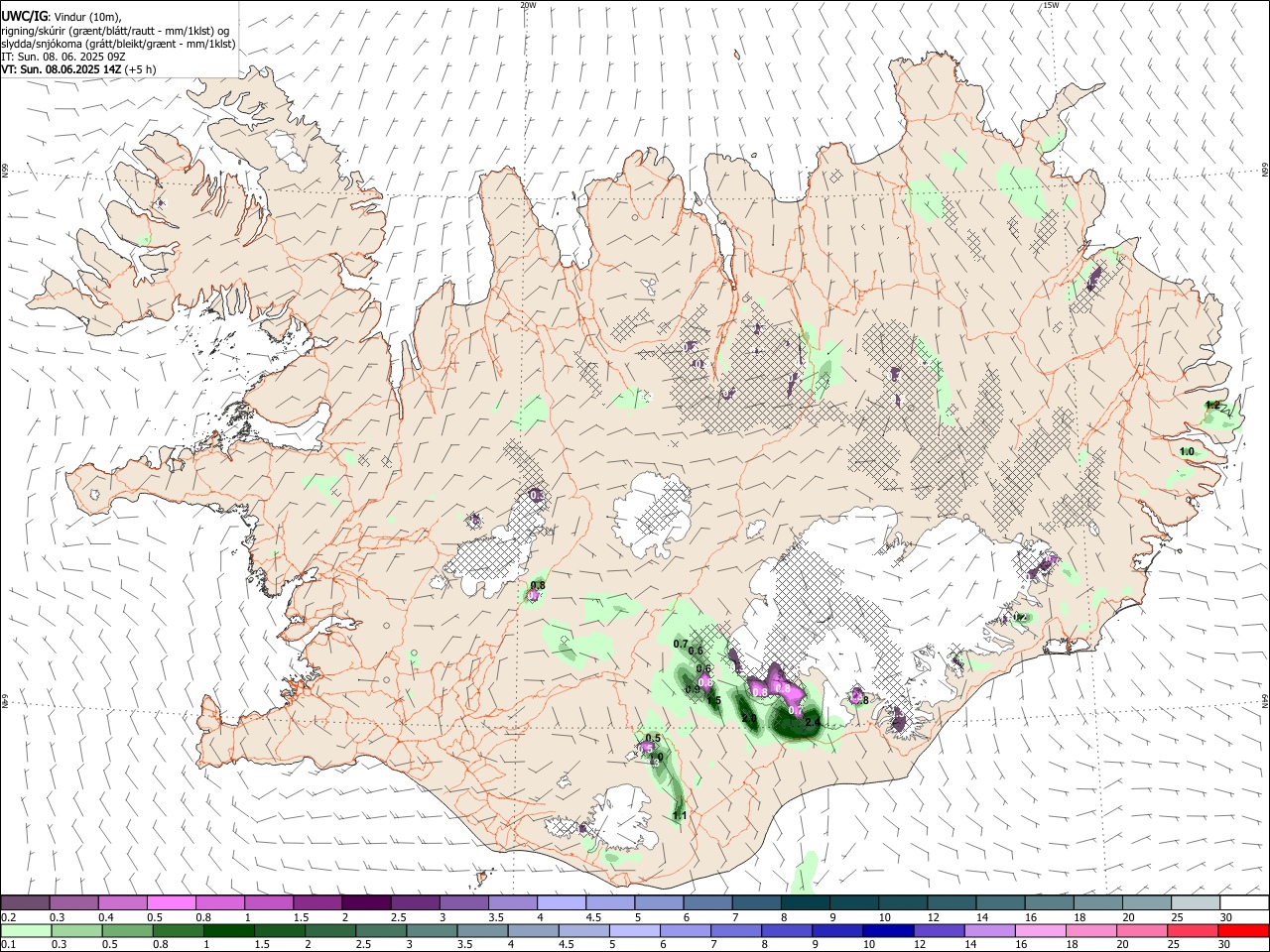
Task: Click the 'IT: Sun. 08. 06. 2025 09Z' line
Action: point(63,57)
